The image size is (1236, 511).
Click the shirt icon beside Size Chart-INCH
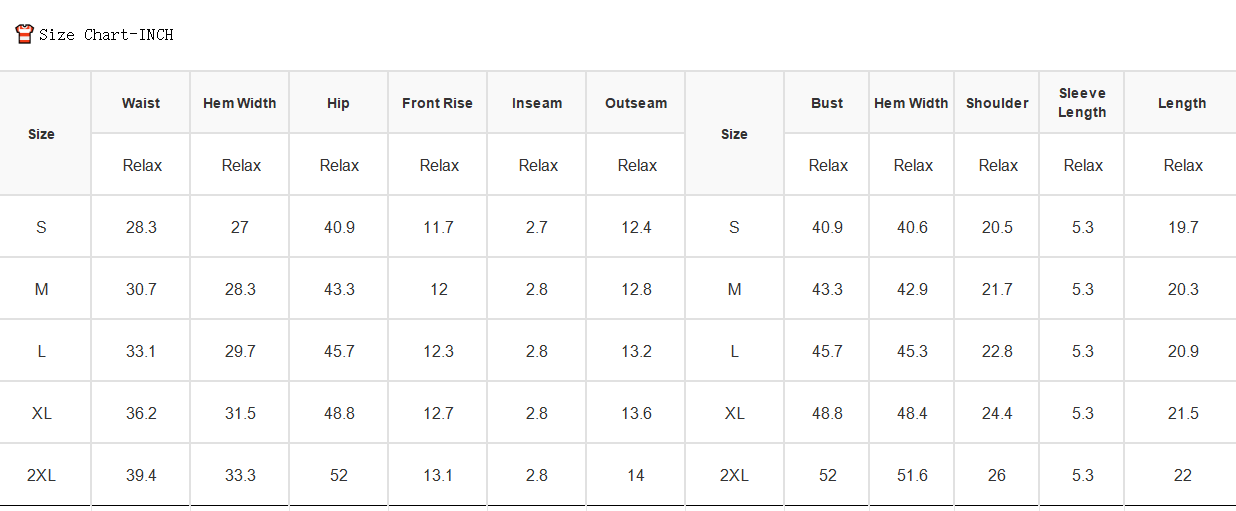click(25, 34)
